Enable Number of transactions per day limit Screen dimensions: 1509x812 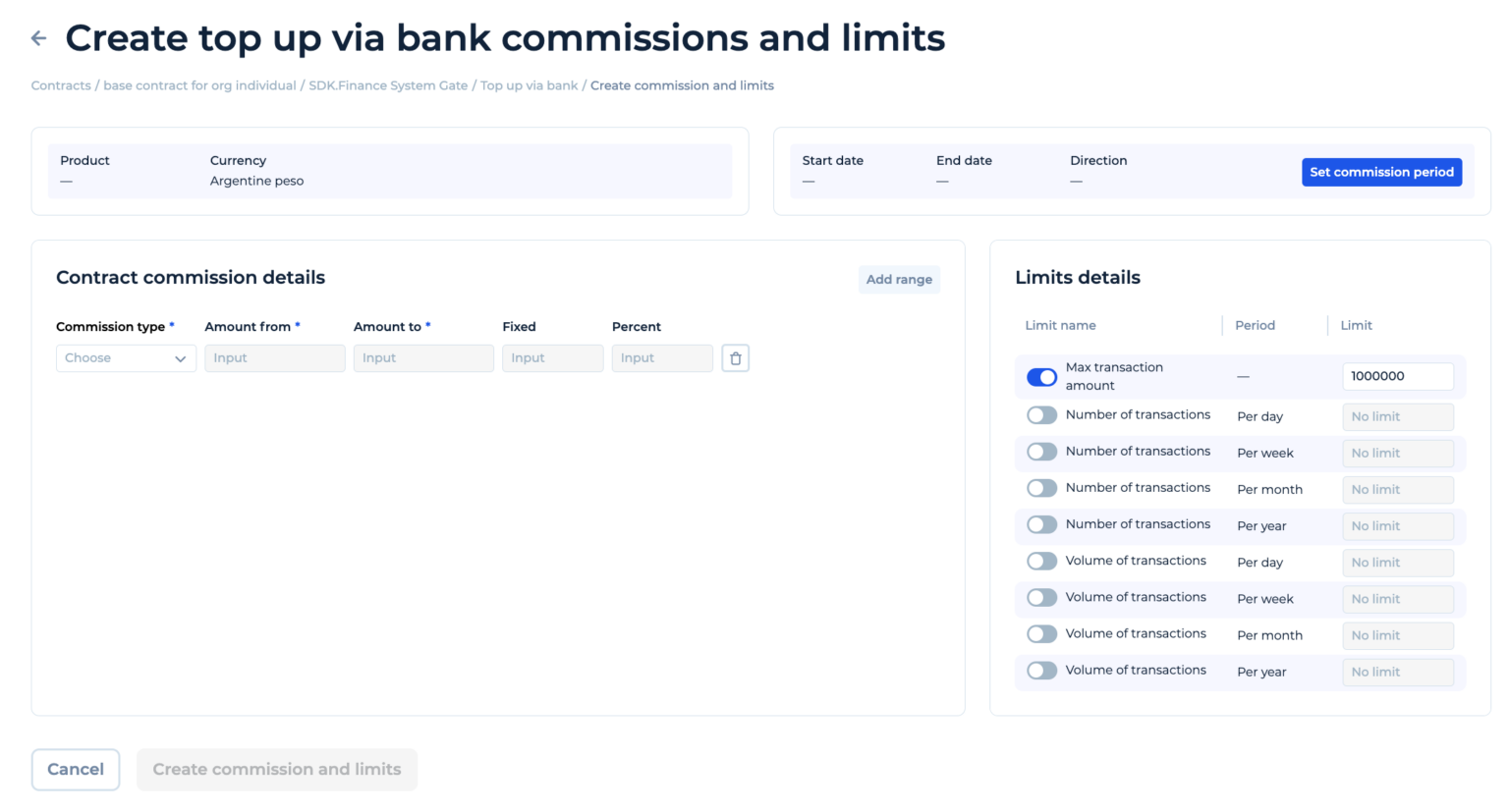click(1041, 414)
